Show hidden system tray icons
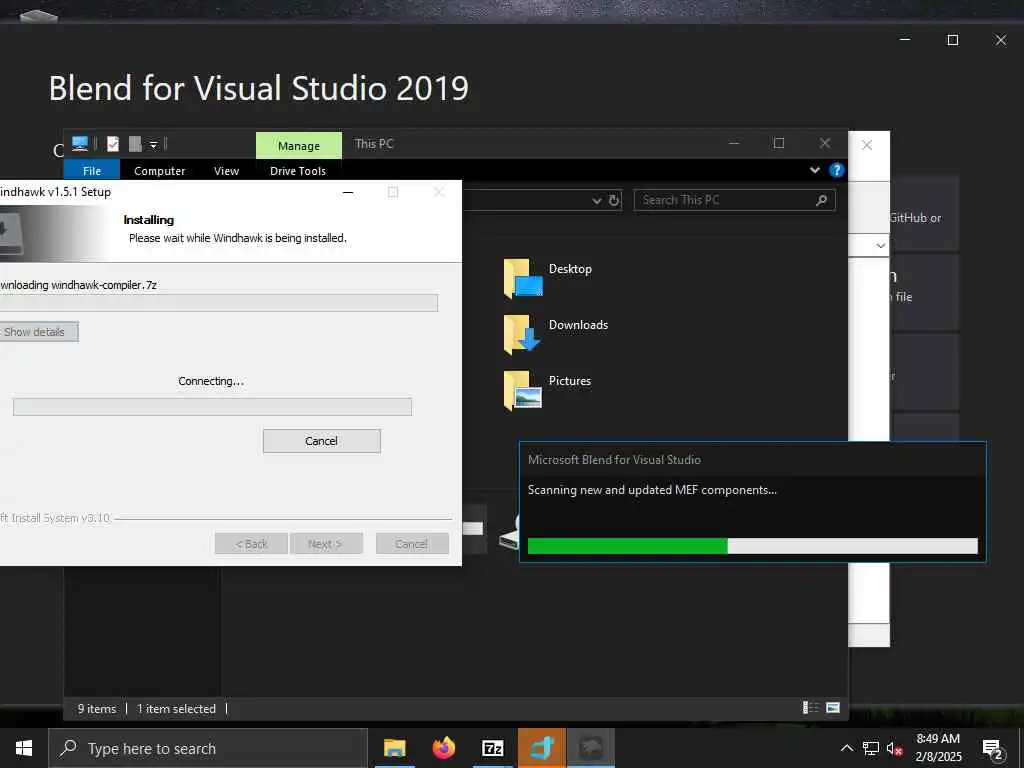The height and width of the screenshot is (768, 1024). click(846, 748)
